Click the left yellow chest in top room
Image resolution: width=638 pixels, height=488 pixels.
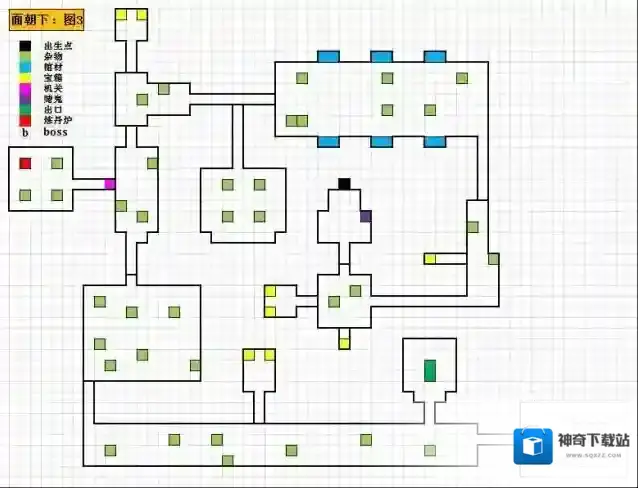121,15
